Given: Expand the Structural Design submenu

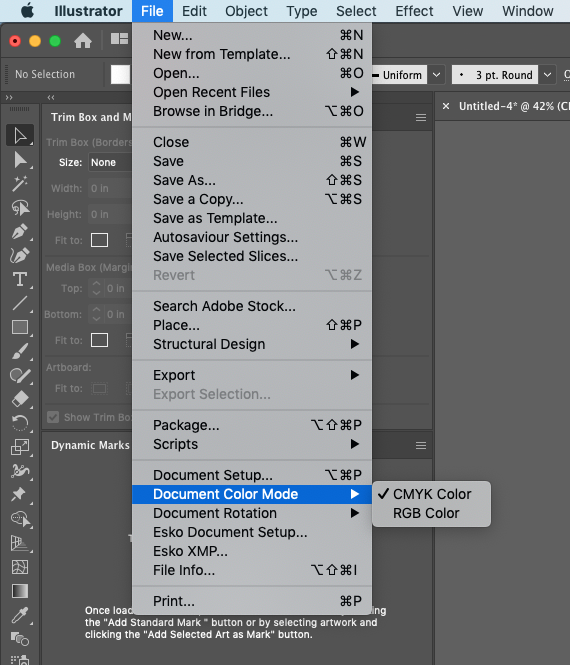Looking at the screenshot, I should tap(252, 344).
